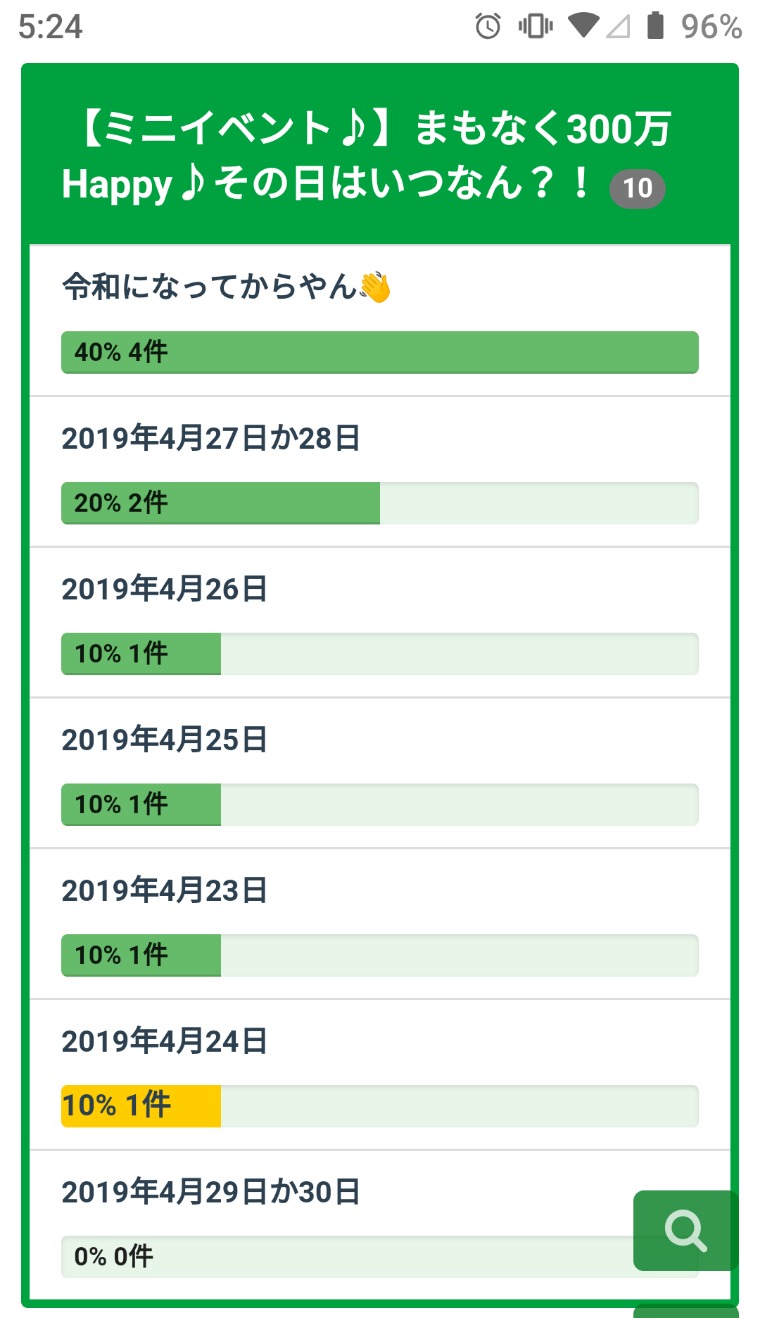Image resolution: width=760 pixels, height=1318 pixels.
Task: Tap the vibrate mode status icon
Action: click(536, 27)
